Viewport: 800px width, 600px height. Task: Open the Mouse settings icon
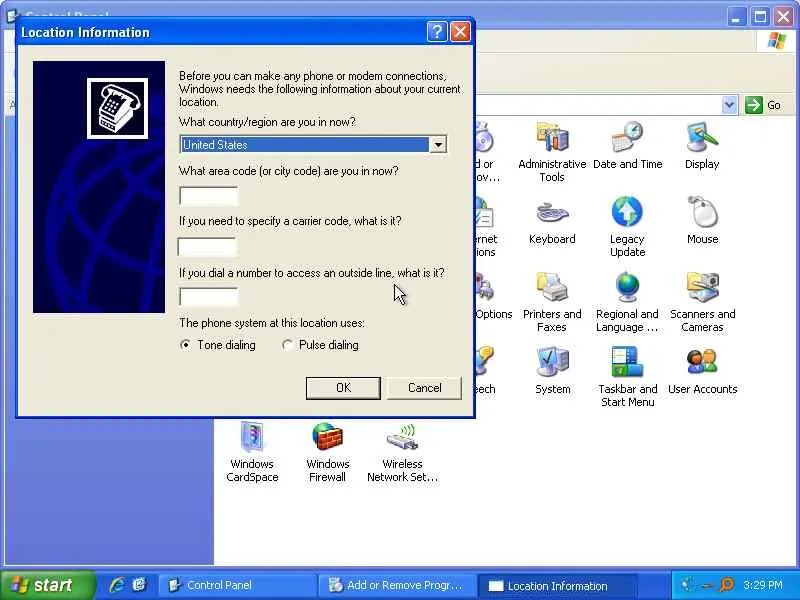click(x=703, y=220)
